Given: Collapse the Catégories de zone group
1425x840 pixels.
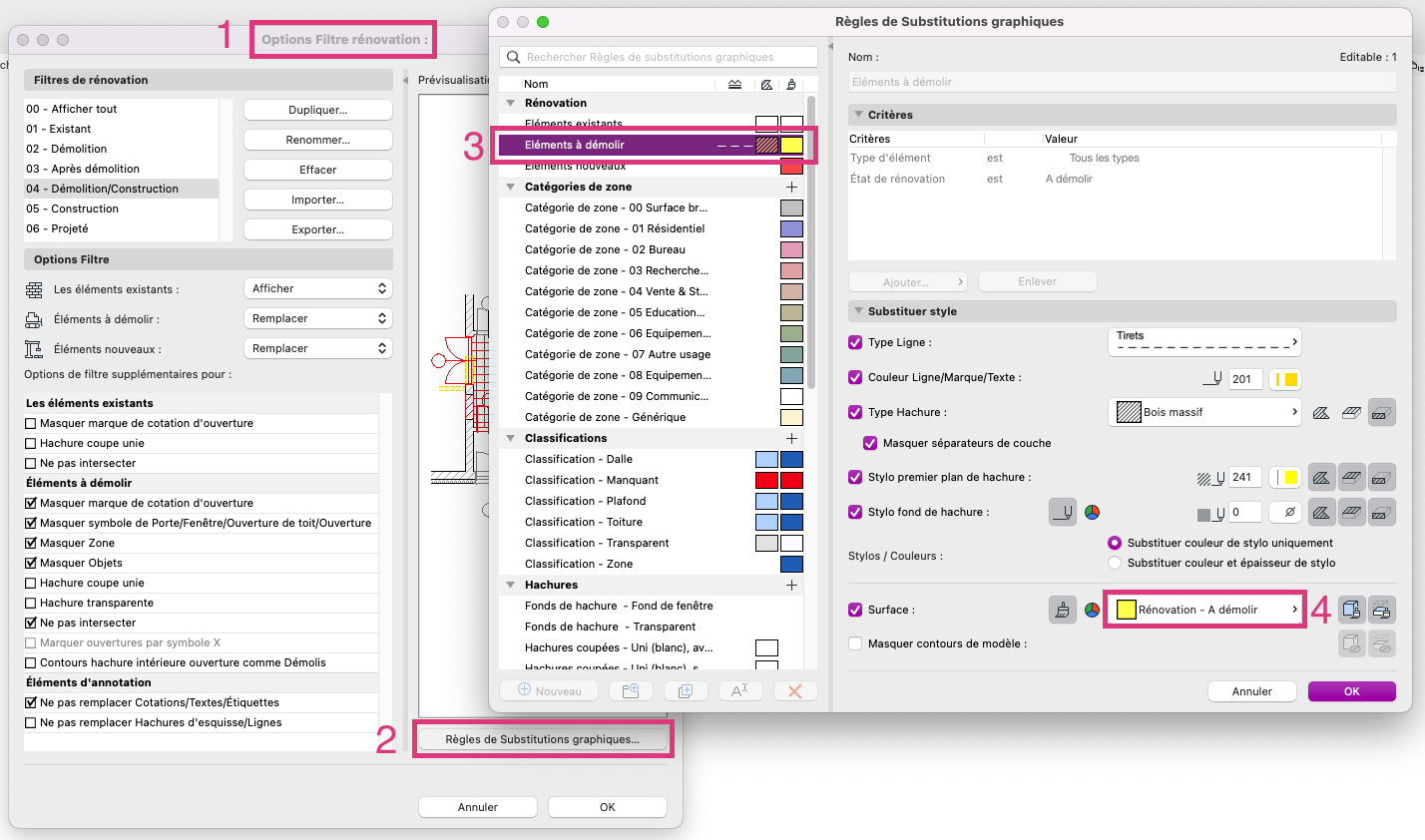Looking at the screenshot, I should (511, 187).
